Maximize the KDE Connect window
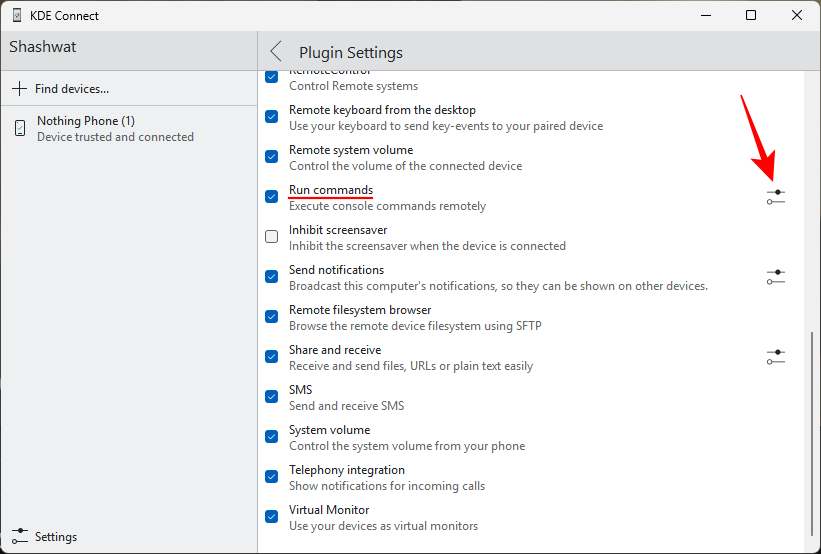The width and height of the screenshot is (821, 554). tap(751, 15)
